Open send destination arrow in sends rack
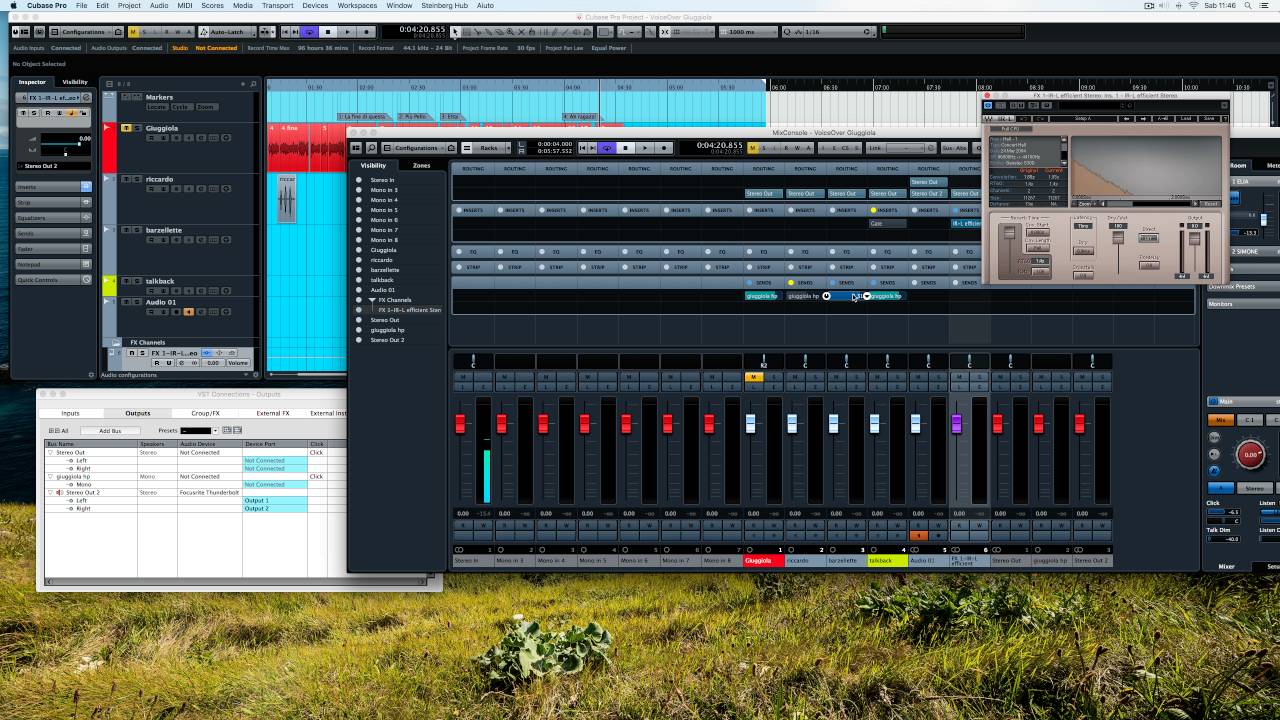Image resolution: width=1280 pixels, height=720 pixels. pyautogui.click(x=867, y=296)
